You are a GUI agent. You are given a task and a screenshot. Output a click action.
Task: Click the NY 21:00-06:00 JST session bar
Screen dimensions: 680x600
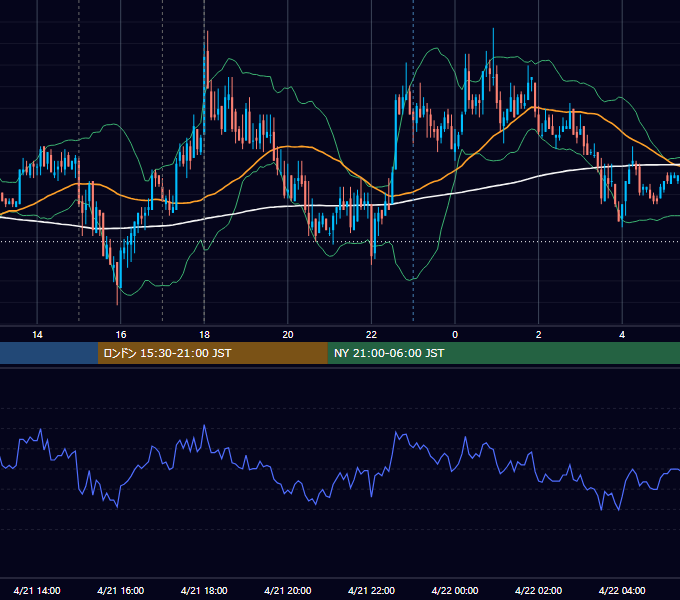point(503,353)
